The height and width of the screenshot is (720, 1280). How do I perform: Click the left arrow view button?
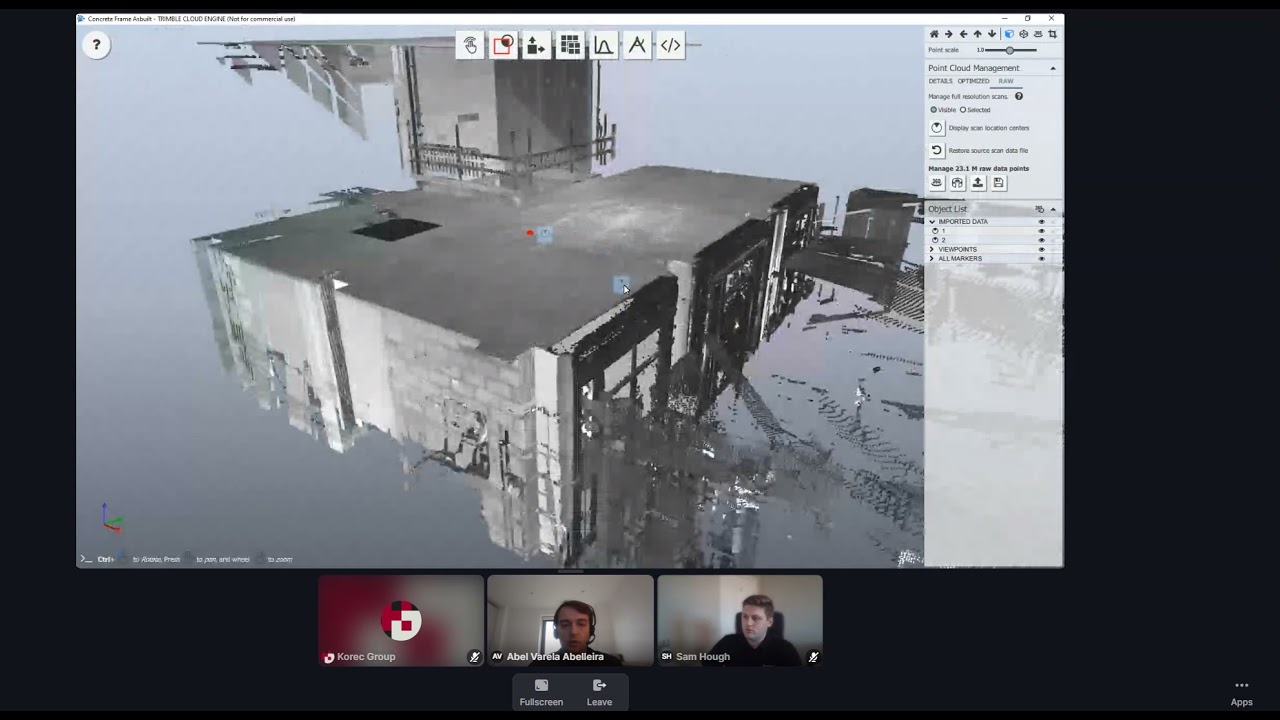tap(963, 34)
